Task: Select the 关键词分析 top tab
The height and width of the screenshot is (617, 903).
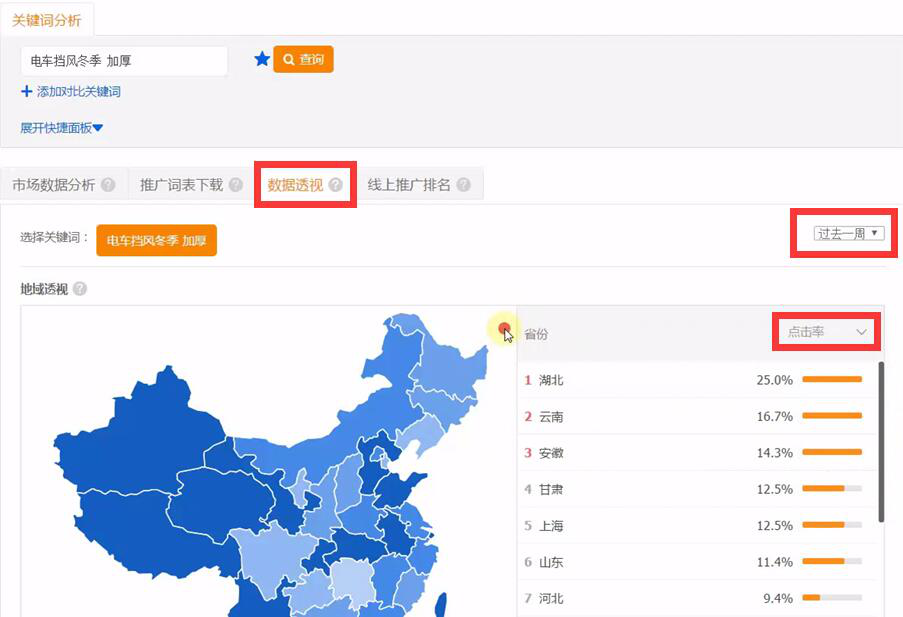Action: tap(47, 20)
